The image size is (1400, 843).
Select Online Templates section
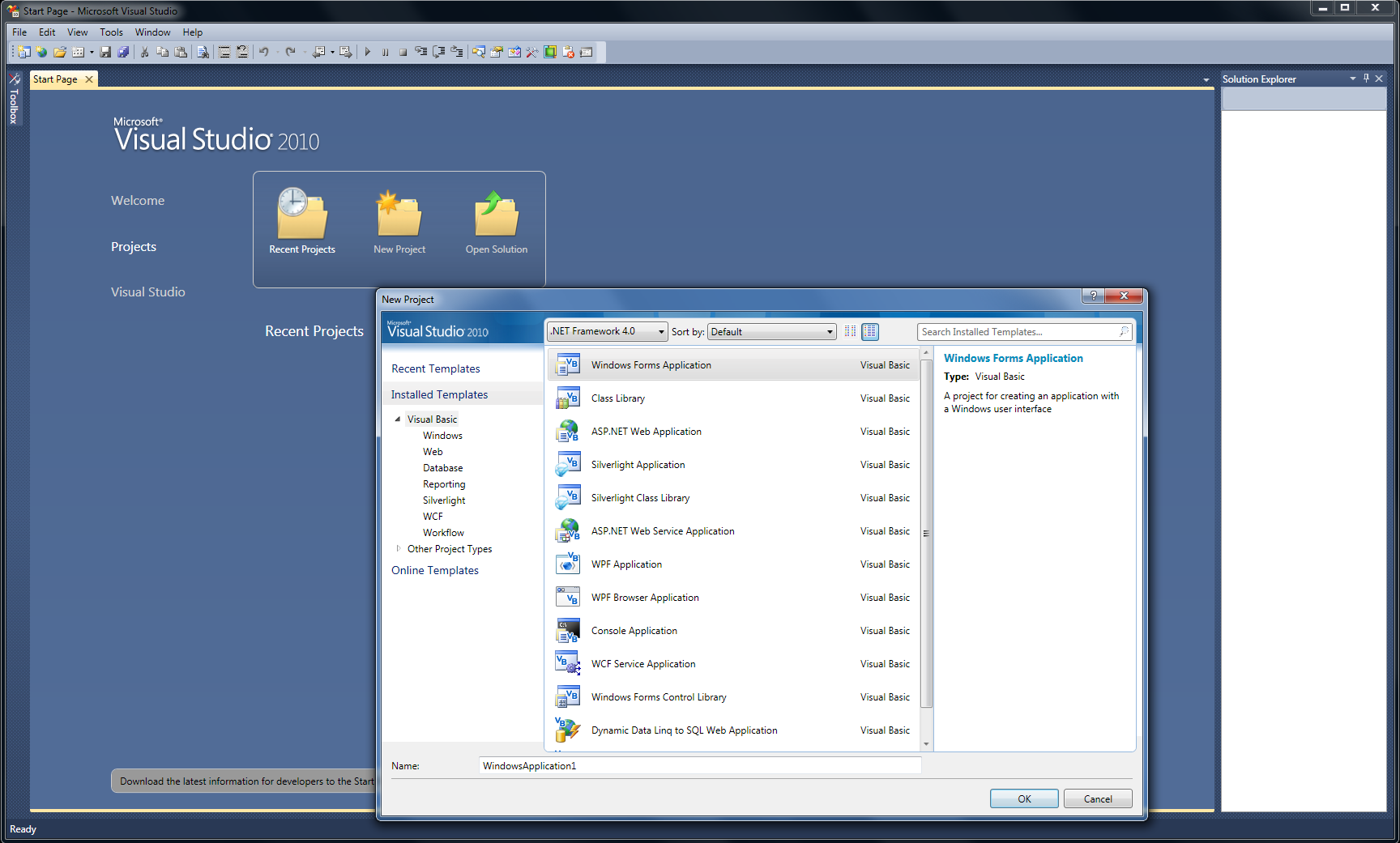click(x=435, y=570)
